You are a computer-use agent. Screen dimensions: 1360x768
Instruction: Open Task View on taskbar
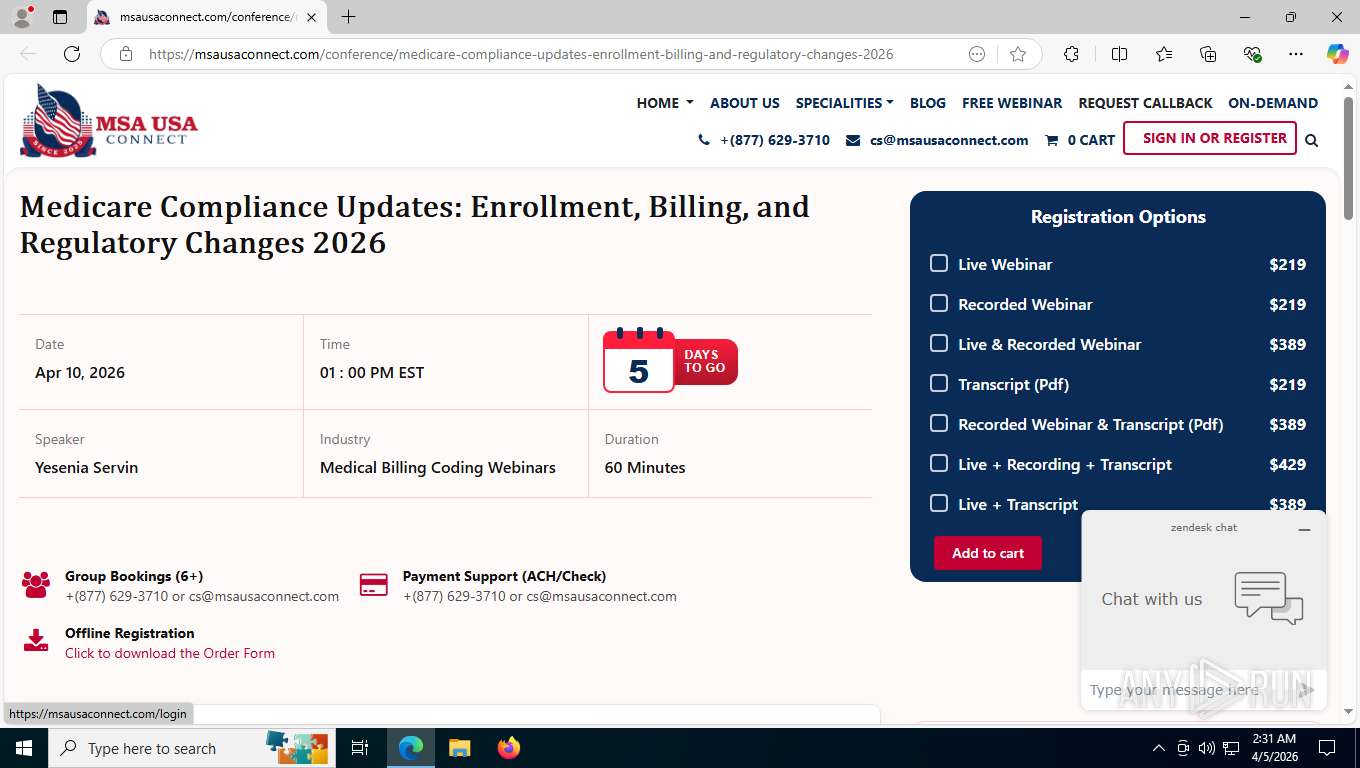[x=360, y=748]
